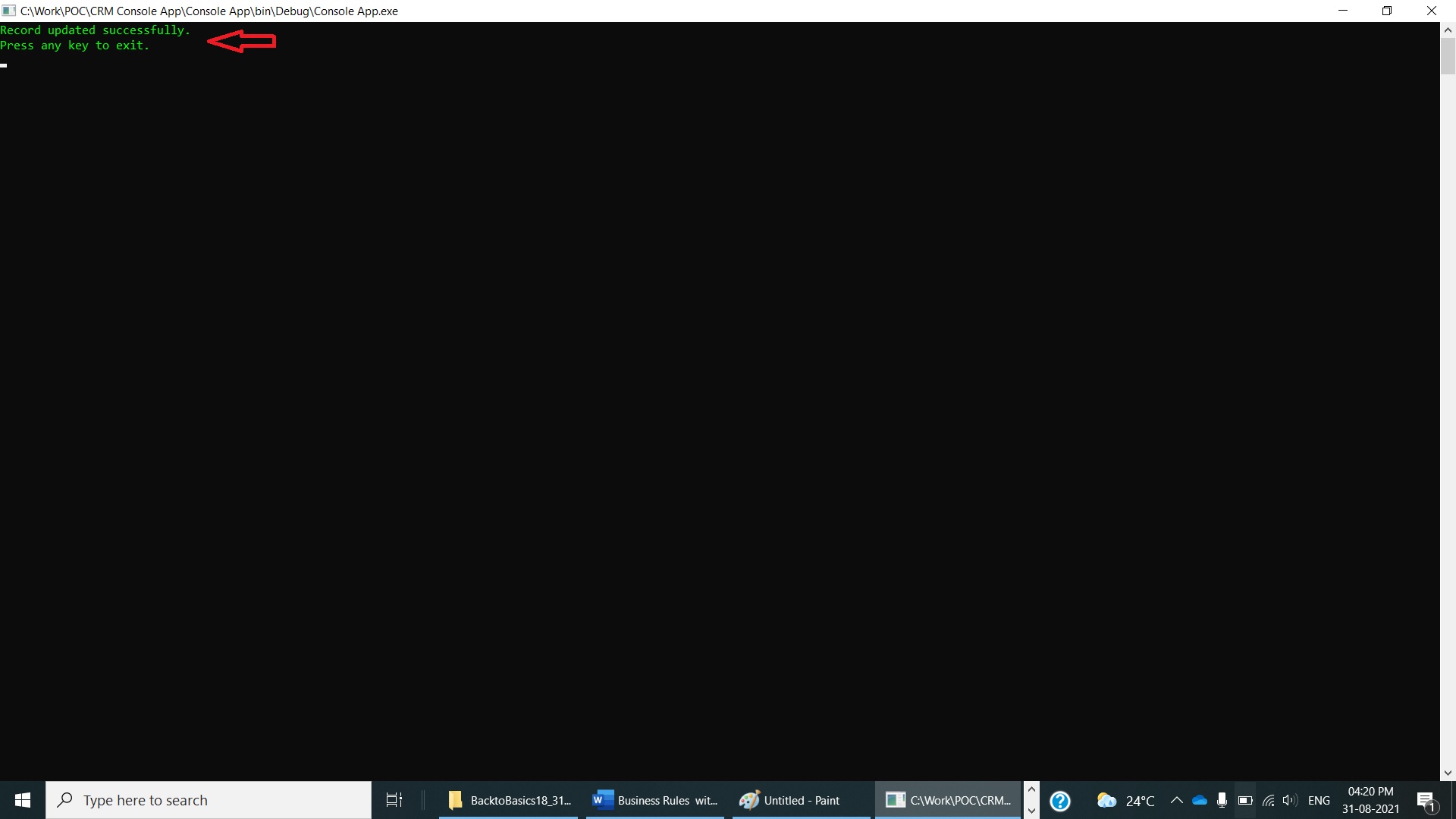Click the microphone tray icon

1222,800
